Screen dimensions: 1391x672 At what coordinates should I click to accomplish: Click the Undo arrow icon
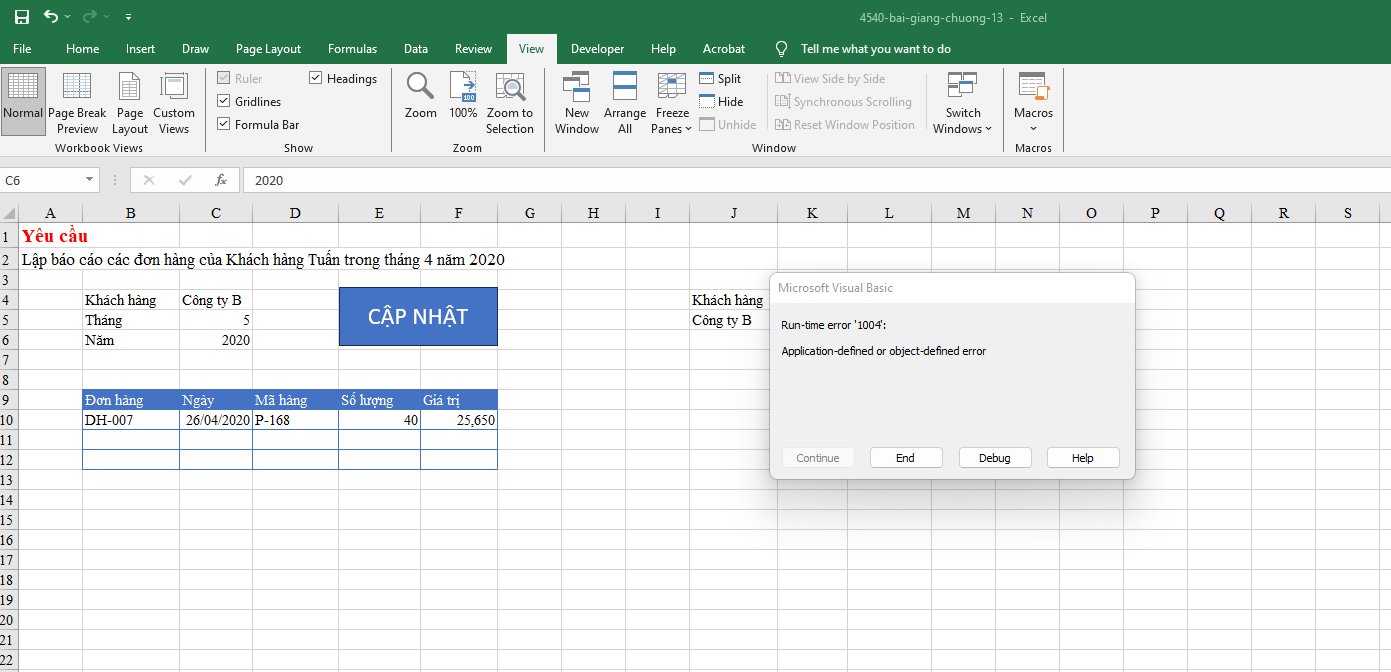coord(51,17)
